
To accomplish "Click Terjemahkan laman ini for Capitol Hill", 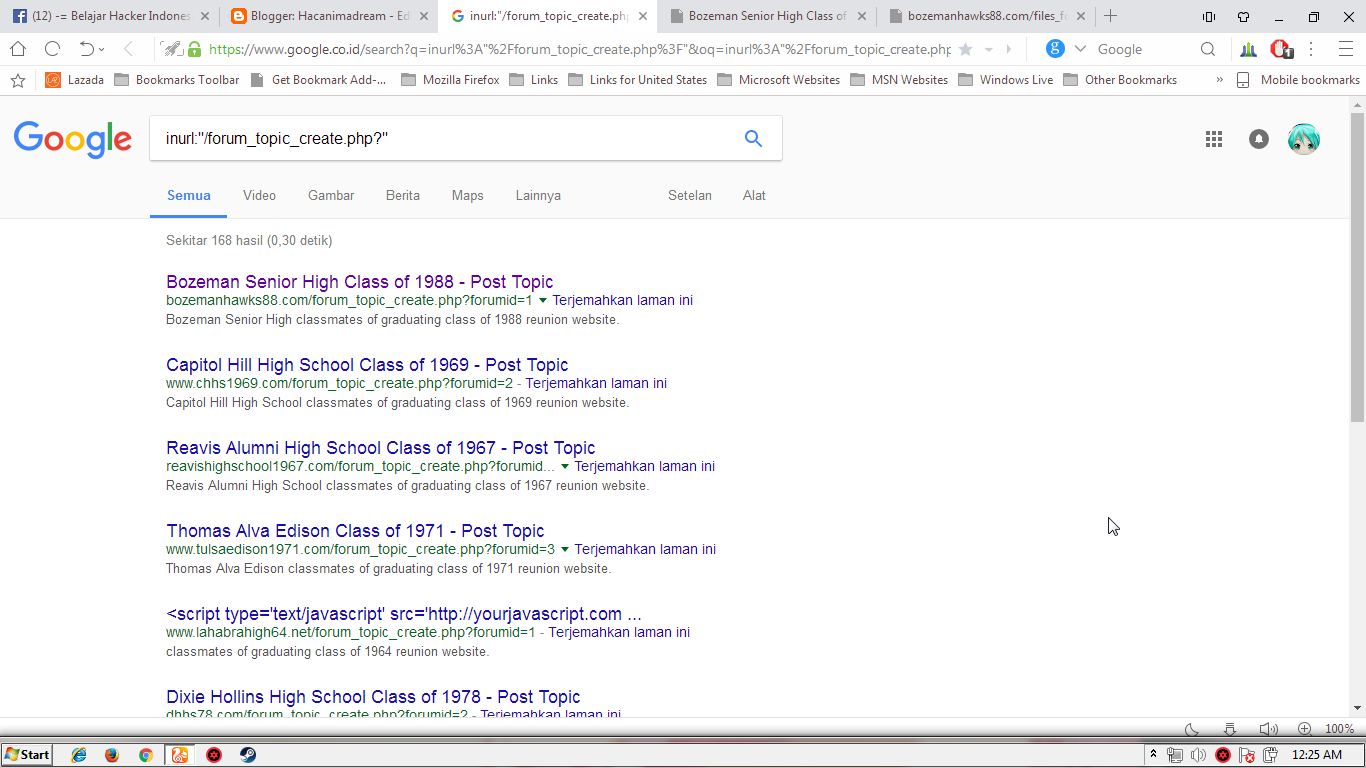I will point(596,383).
